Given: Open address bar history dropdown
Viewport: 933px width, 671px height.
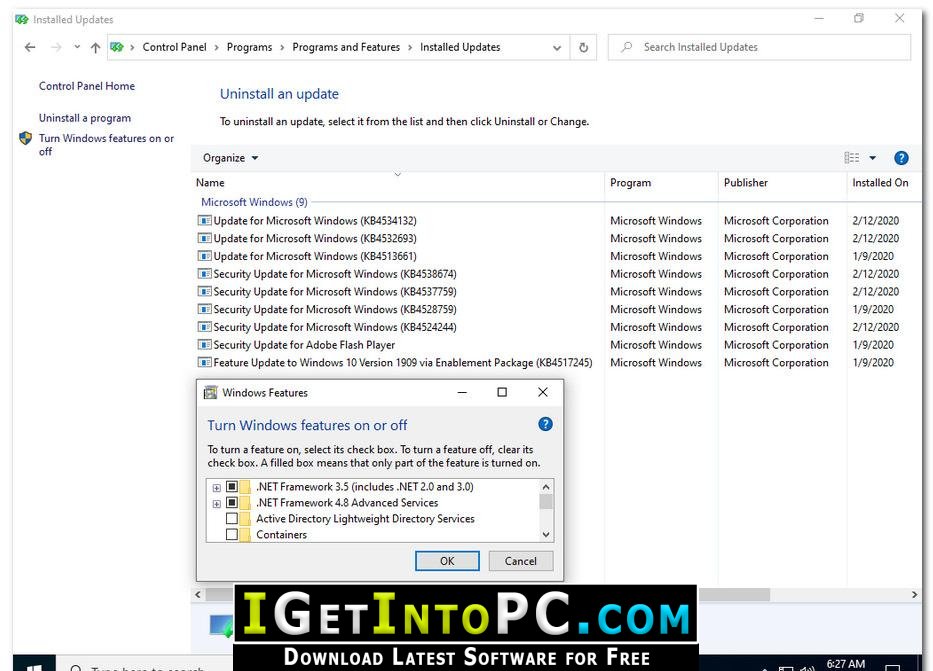Looking at the screenshot, I should 557,48.
